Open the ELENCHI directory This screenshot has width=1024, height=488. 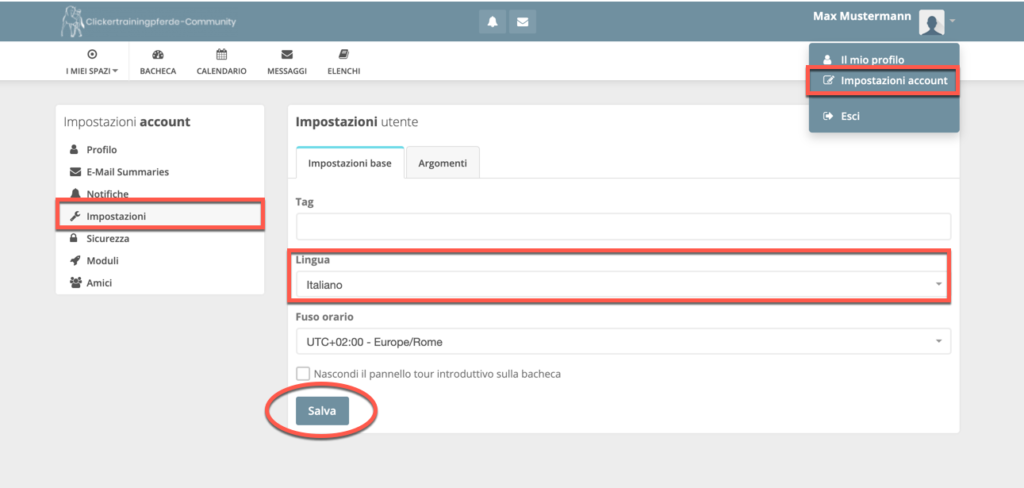(344, 62)
